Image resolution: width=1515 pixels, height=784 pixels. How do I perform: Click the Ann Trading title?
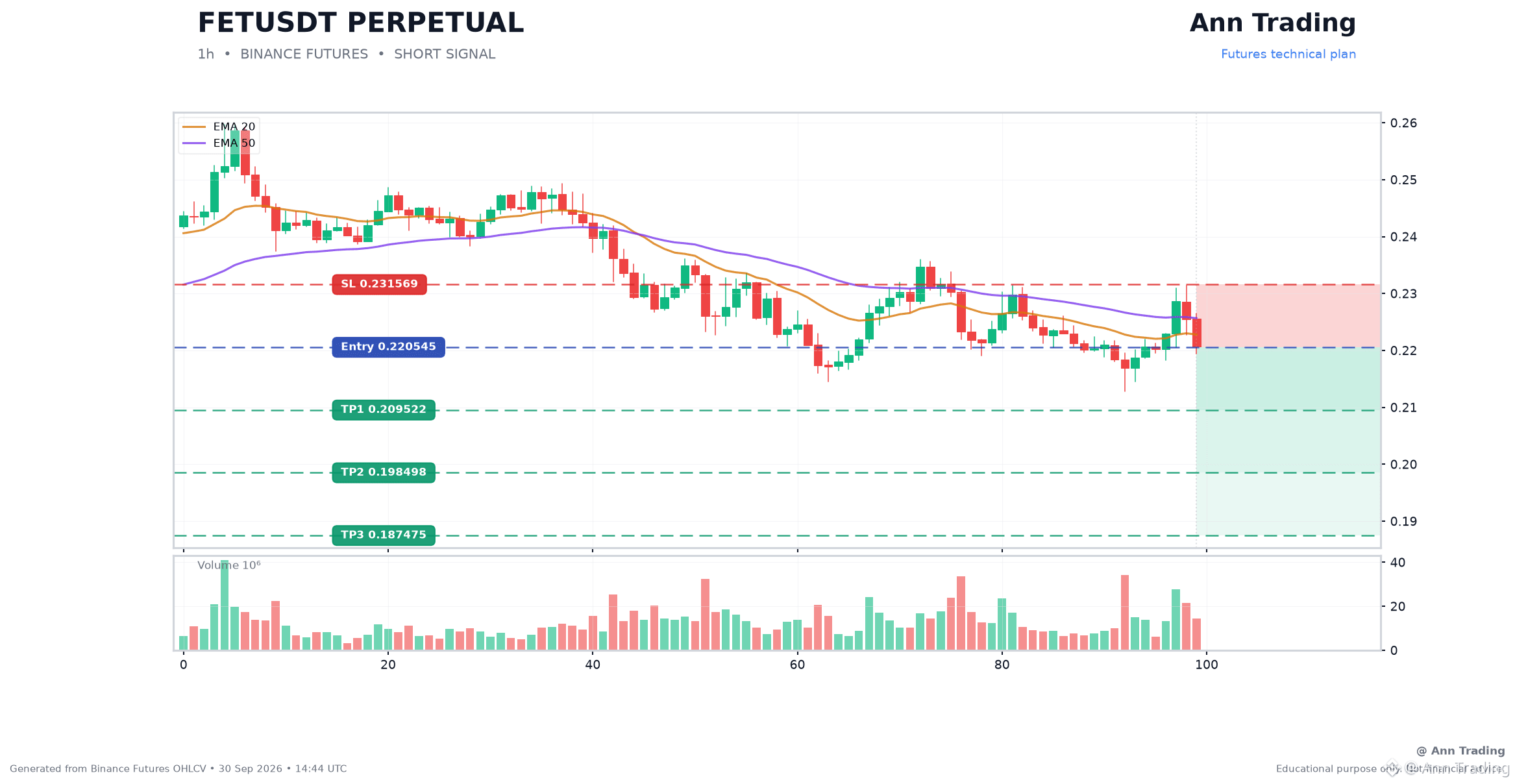click(x=1272, y=23)
